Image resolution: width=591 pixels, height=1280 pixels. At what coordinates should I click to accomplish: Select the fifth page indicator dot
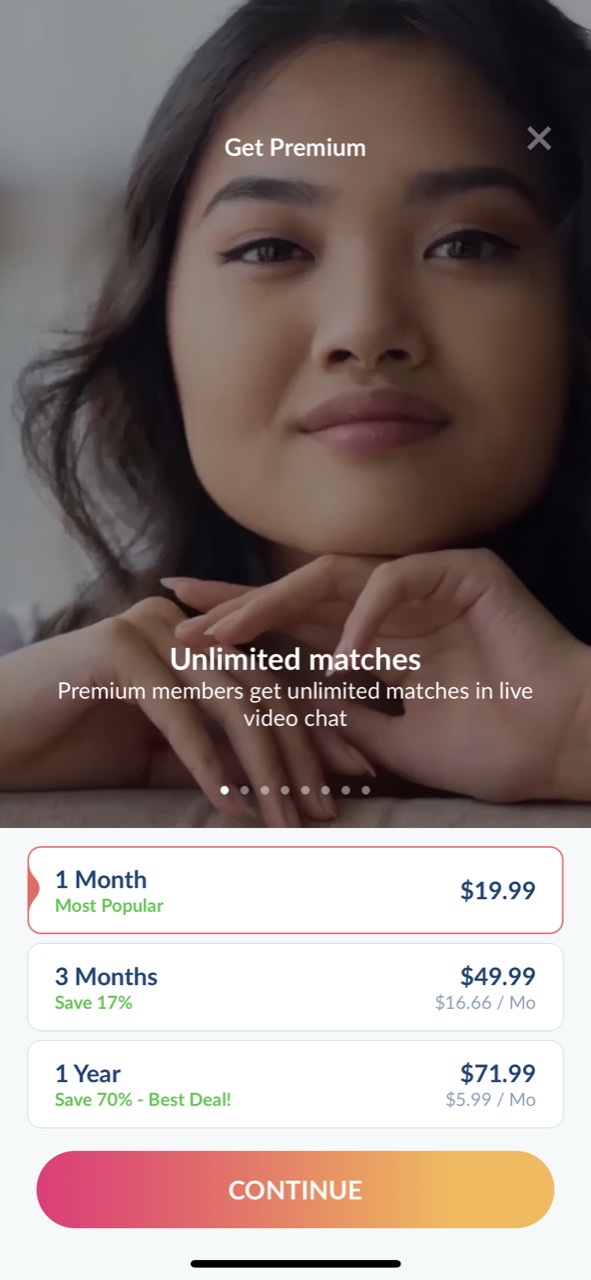tap(305, 790)
